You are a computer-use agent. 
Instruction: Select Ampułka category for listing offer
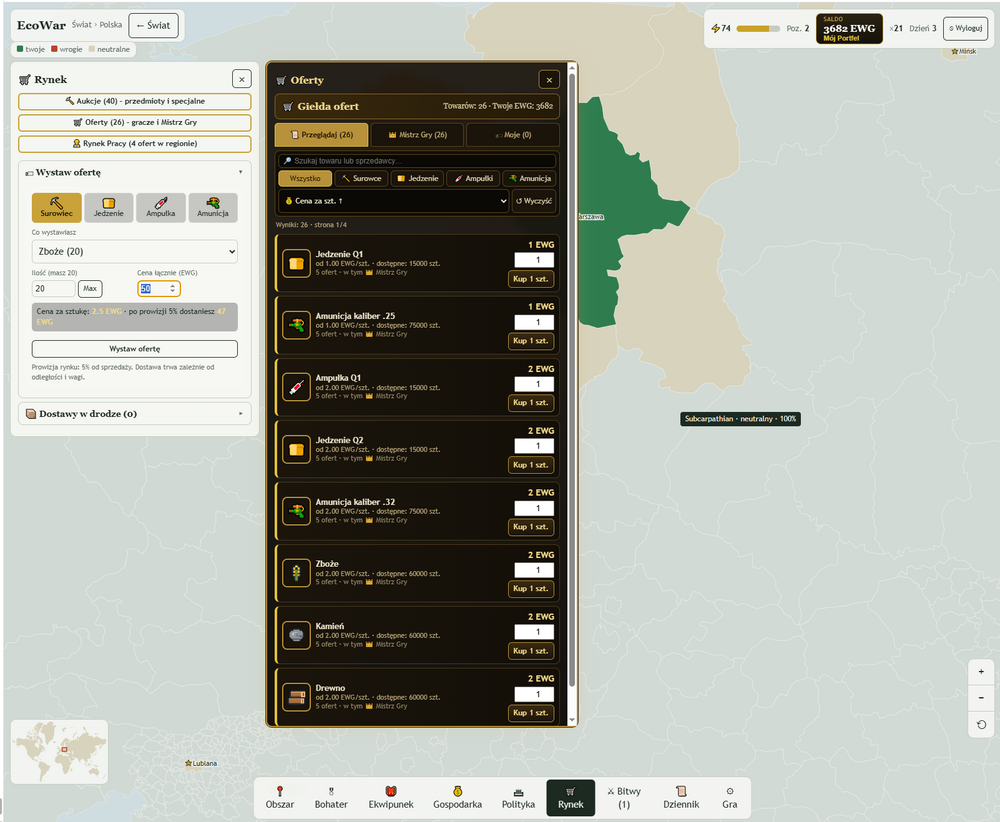pos(161,208)
